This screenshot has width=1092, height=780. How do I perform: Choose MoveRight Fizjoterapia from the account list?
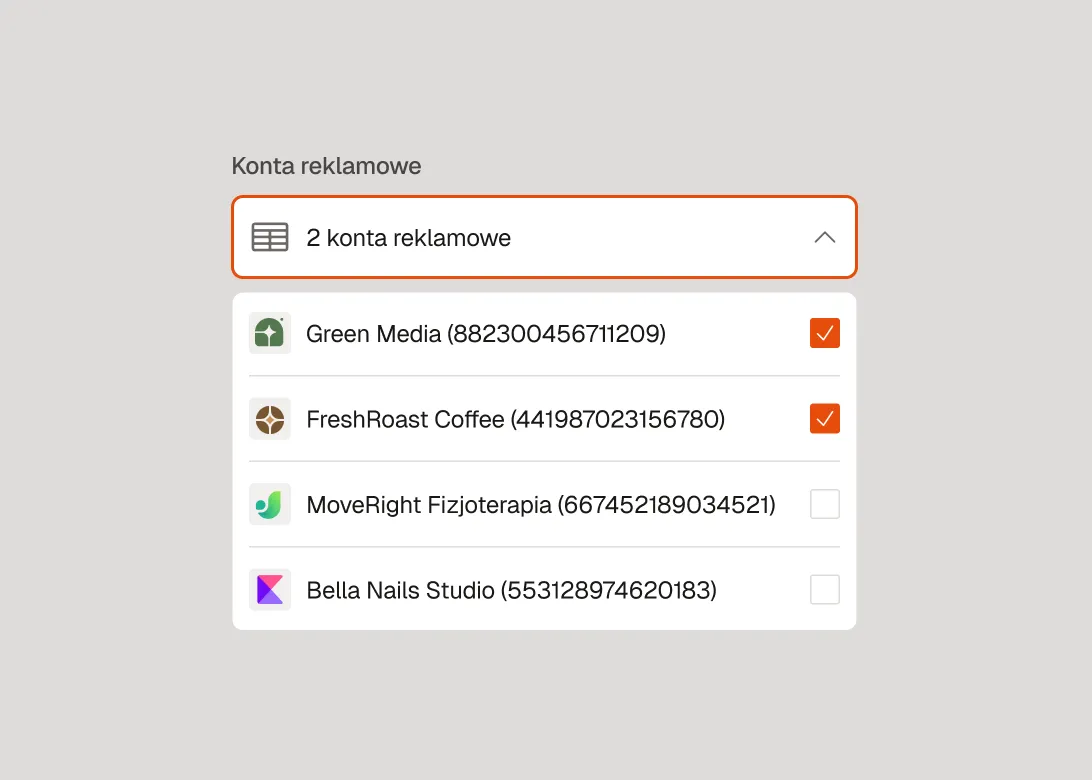coord(540,504)
